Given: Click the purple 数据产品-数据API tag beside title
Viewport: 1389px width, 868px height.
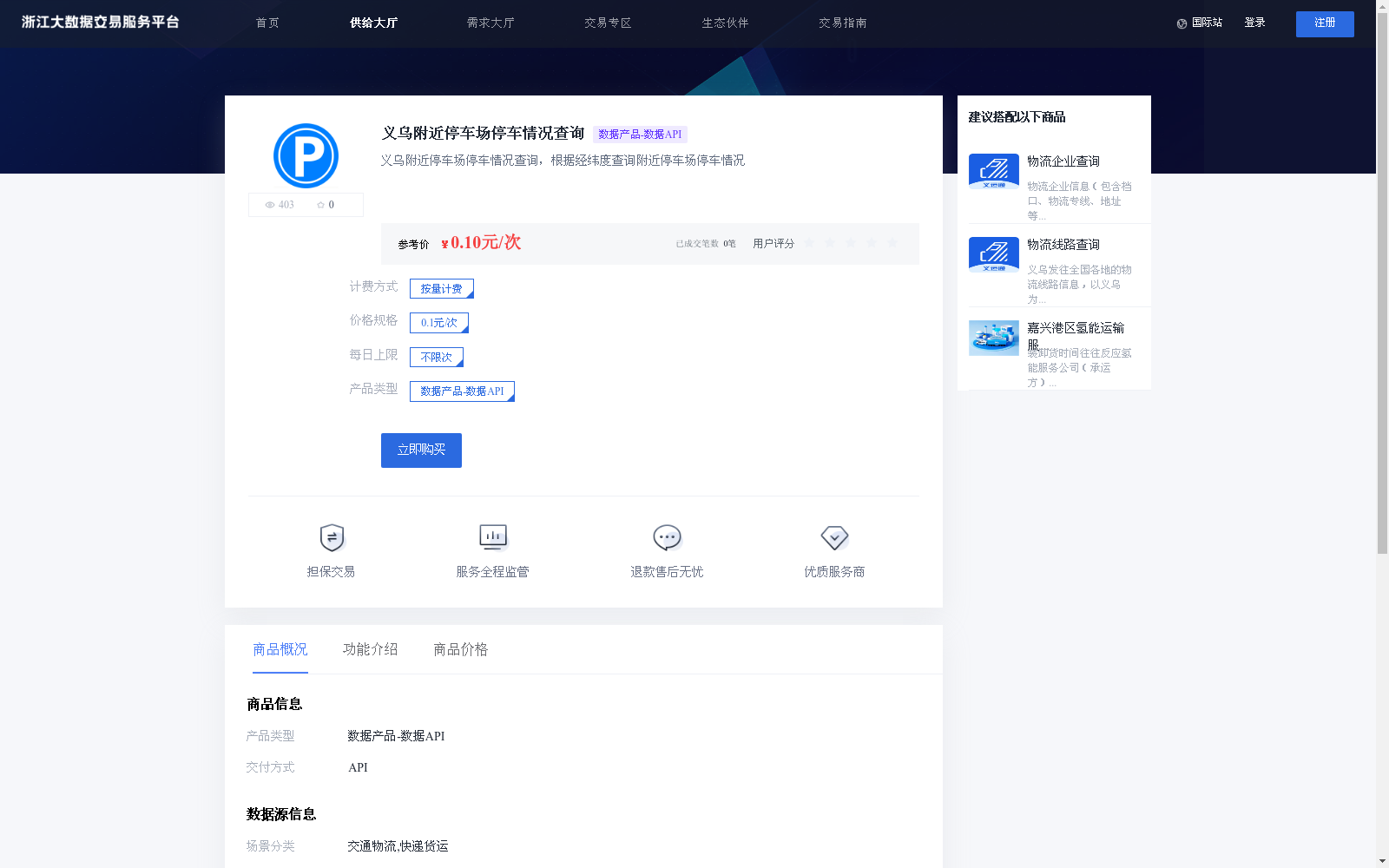Looking at the screenshot, I should [x=640, y=135].
